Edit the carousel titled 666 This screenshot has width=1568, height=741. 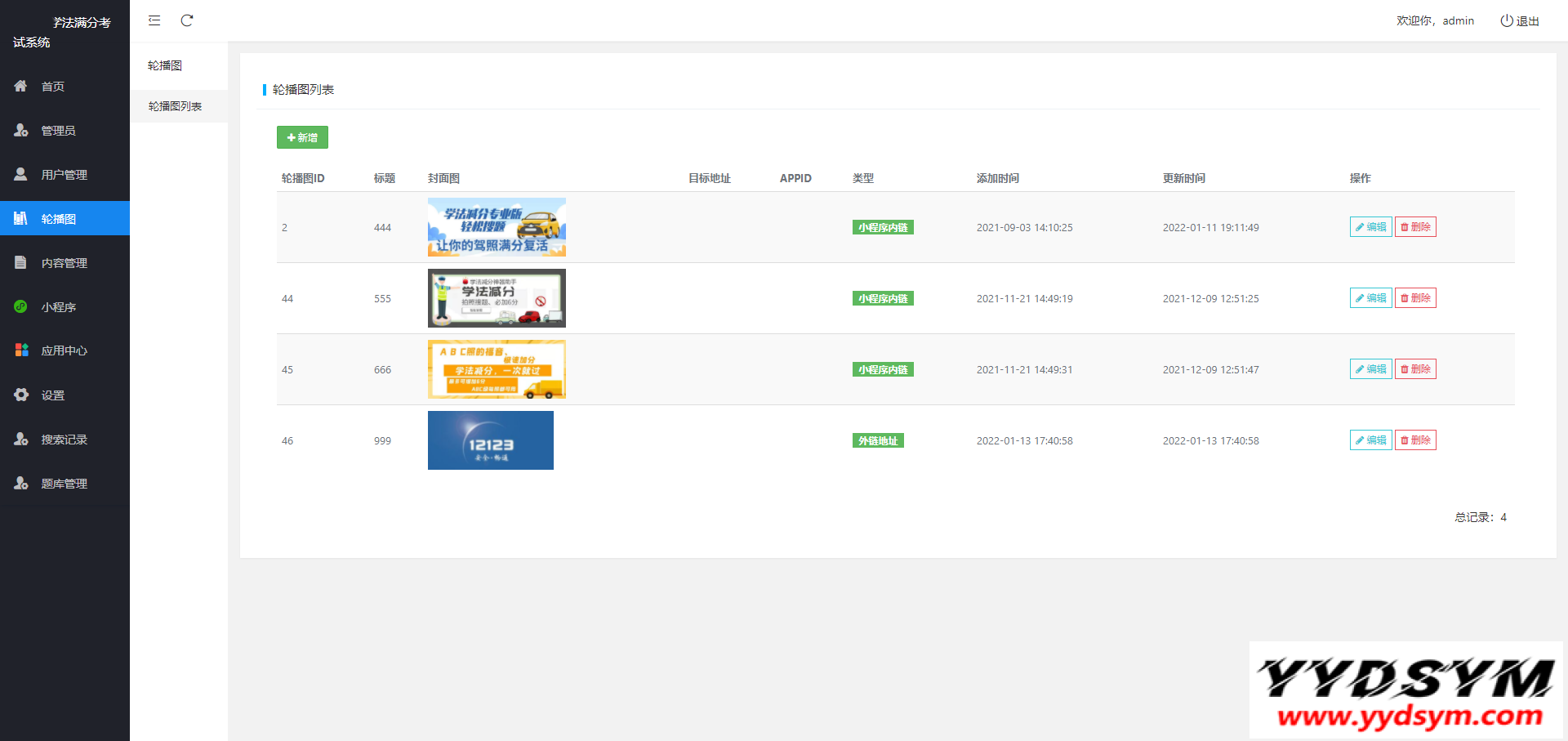[x=1370, y=369]
